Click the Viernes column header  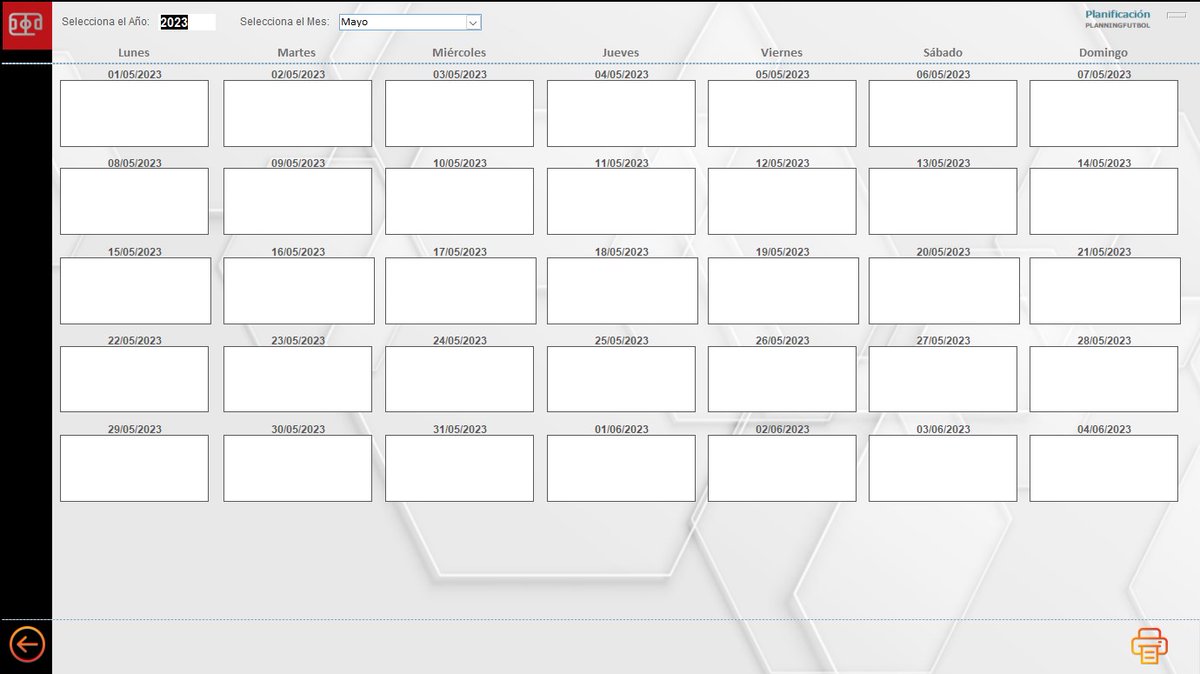tap(782, 52)
